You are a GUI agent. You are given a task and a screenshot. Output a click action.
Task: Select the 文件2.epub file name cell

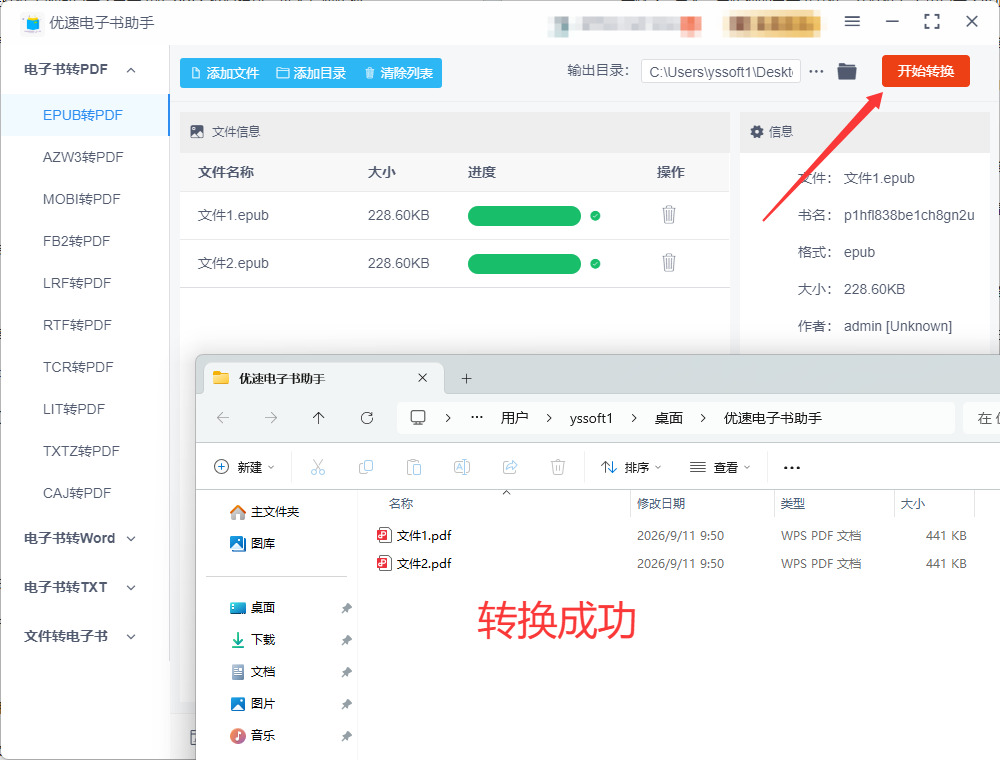(x=233, y=263)
